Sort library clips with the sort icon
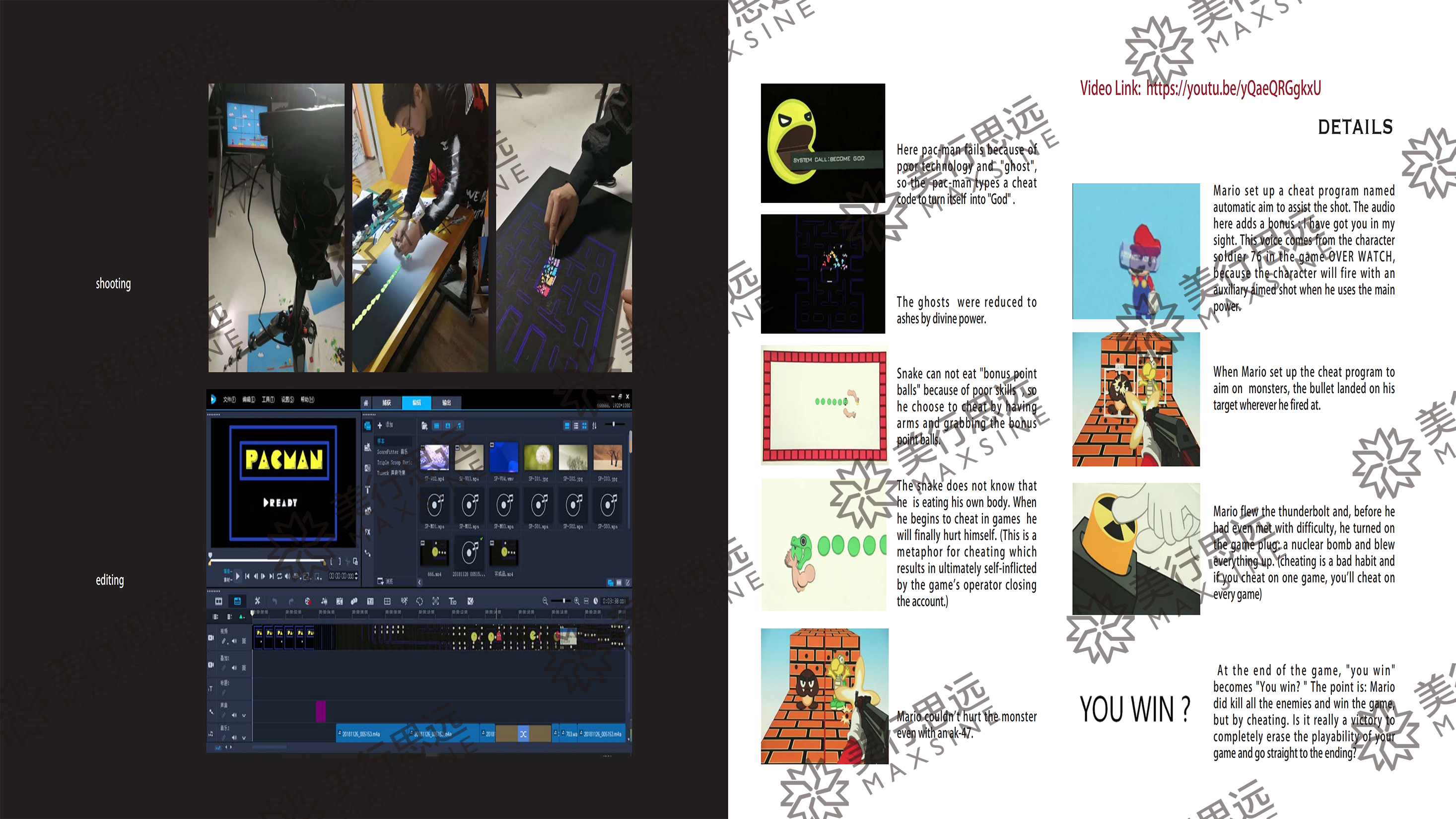This screenshot has height=819, width=1456. 595,425
